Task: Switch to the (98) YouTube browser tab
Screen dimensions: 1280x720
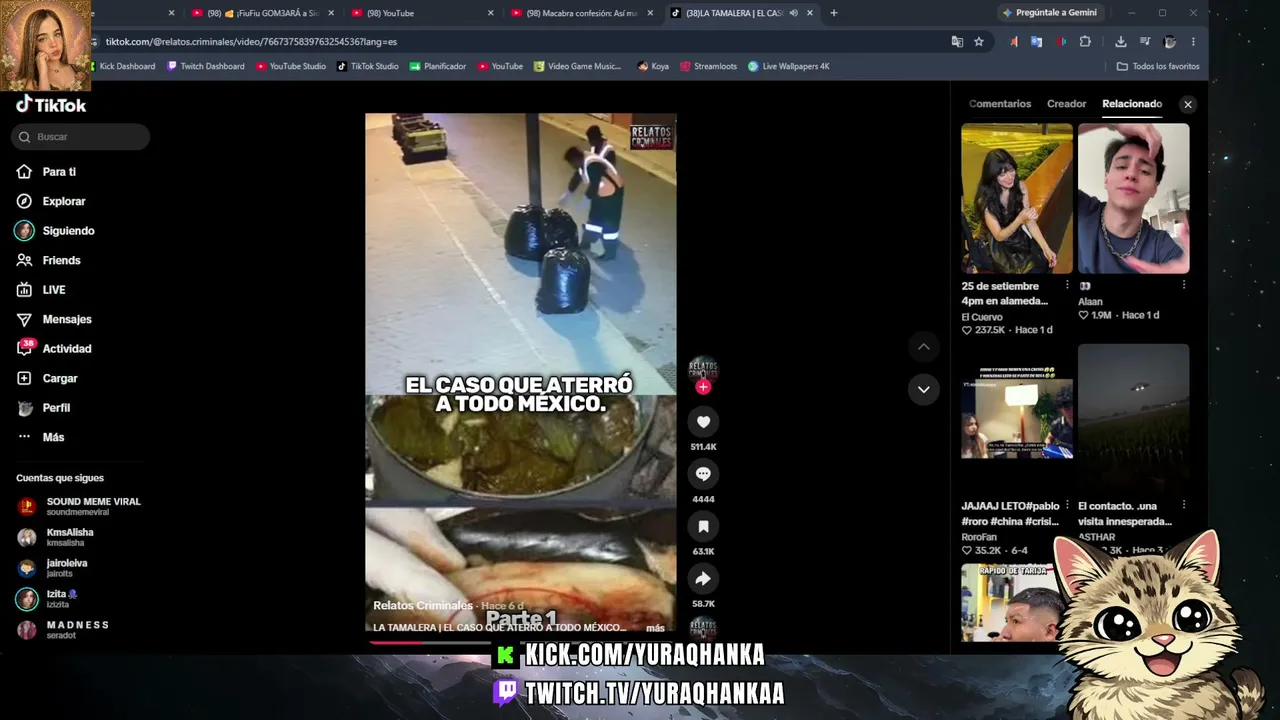Action: click(420, 13)
